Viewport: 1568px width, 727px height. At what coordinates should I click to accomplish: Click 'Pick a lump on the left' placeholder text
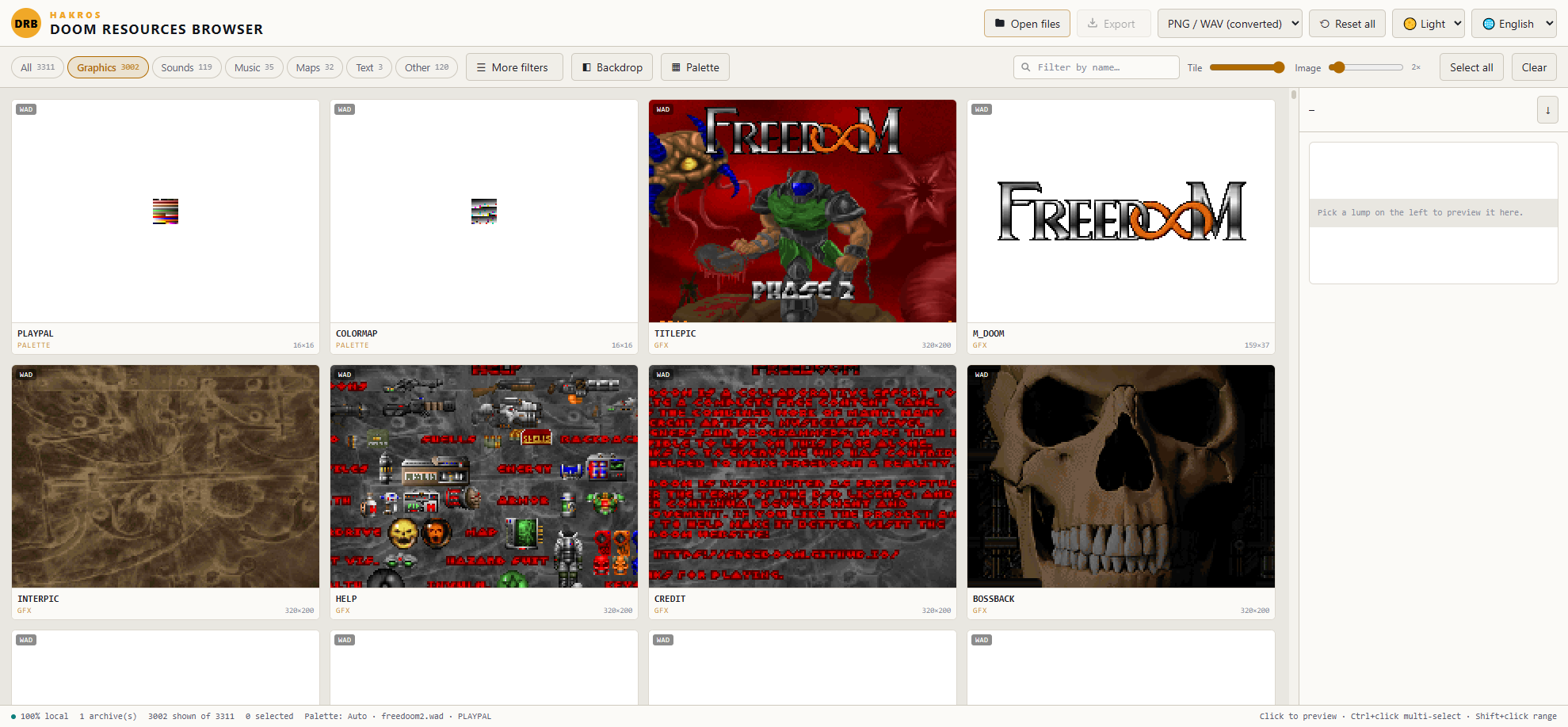tap(1420, 212)
